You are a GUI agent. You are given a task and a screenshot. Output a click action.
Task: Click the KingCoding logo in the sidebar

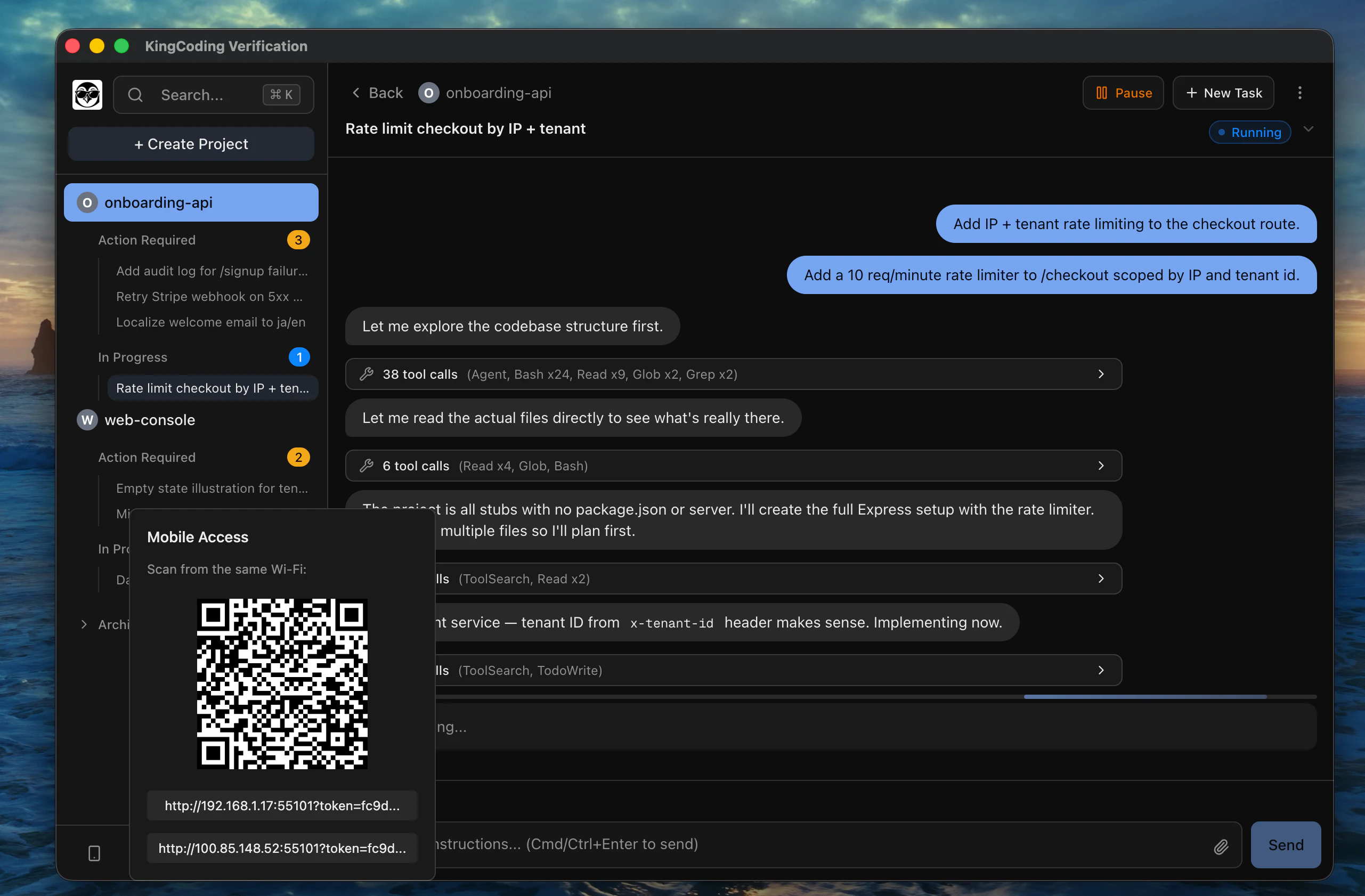pos(87,94)
